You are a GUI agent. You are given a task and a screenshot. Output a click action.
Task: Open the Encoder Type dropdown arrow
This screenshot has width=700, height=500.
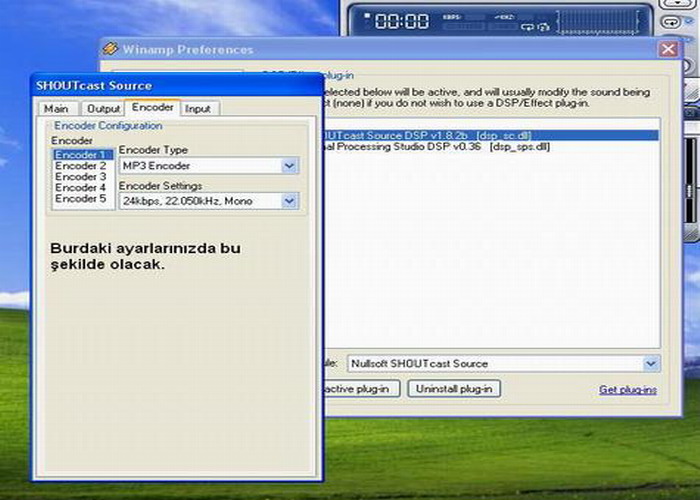pyautogui.click(x=289, y=166)
